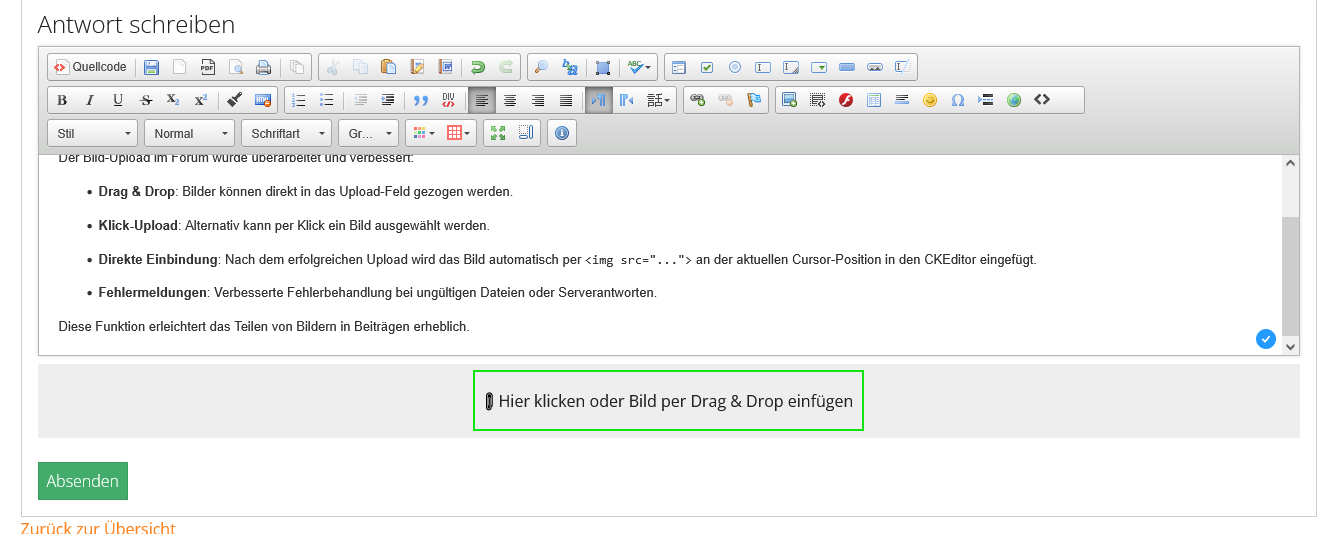Toggle underline formatting

118,100
